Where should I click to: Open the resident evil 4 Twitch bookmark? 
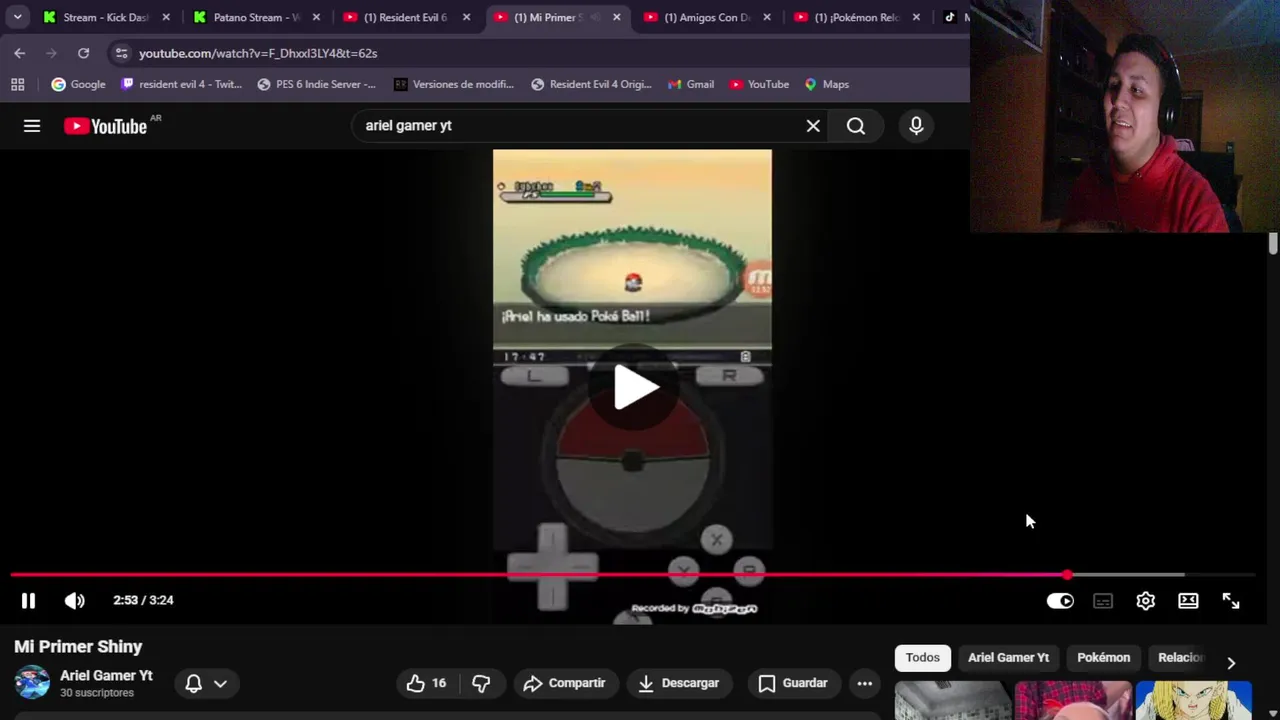click(181, 84)
